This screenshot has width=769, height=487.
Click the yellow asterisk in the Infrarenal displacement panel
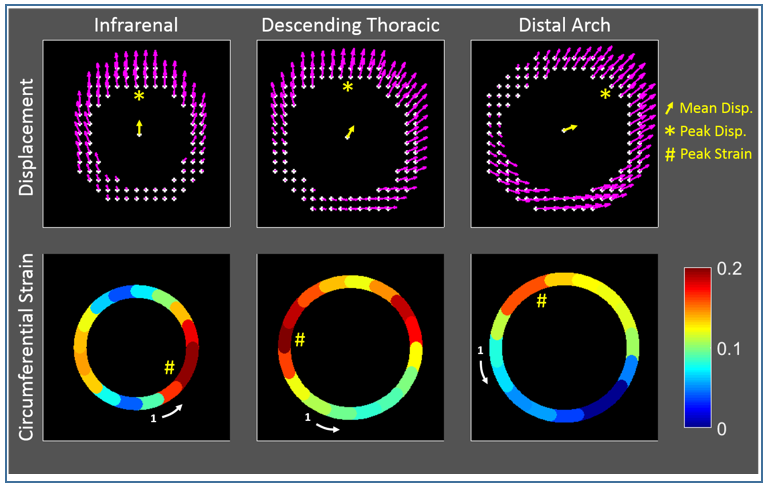[x=140, y=96]
